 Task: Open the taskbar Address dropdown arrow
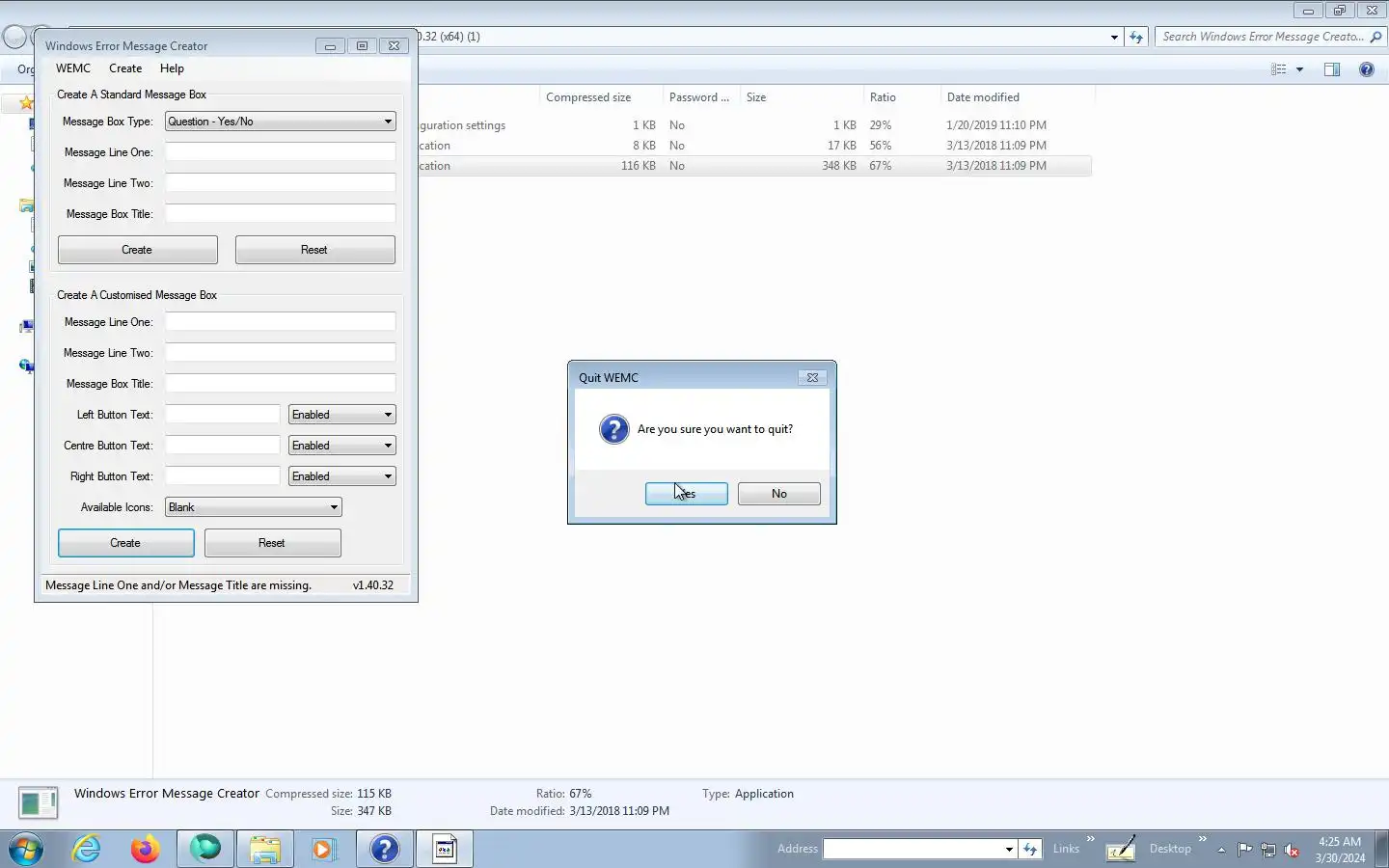[x=1009, y=849]
